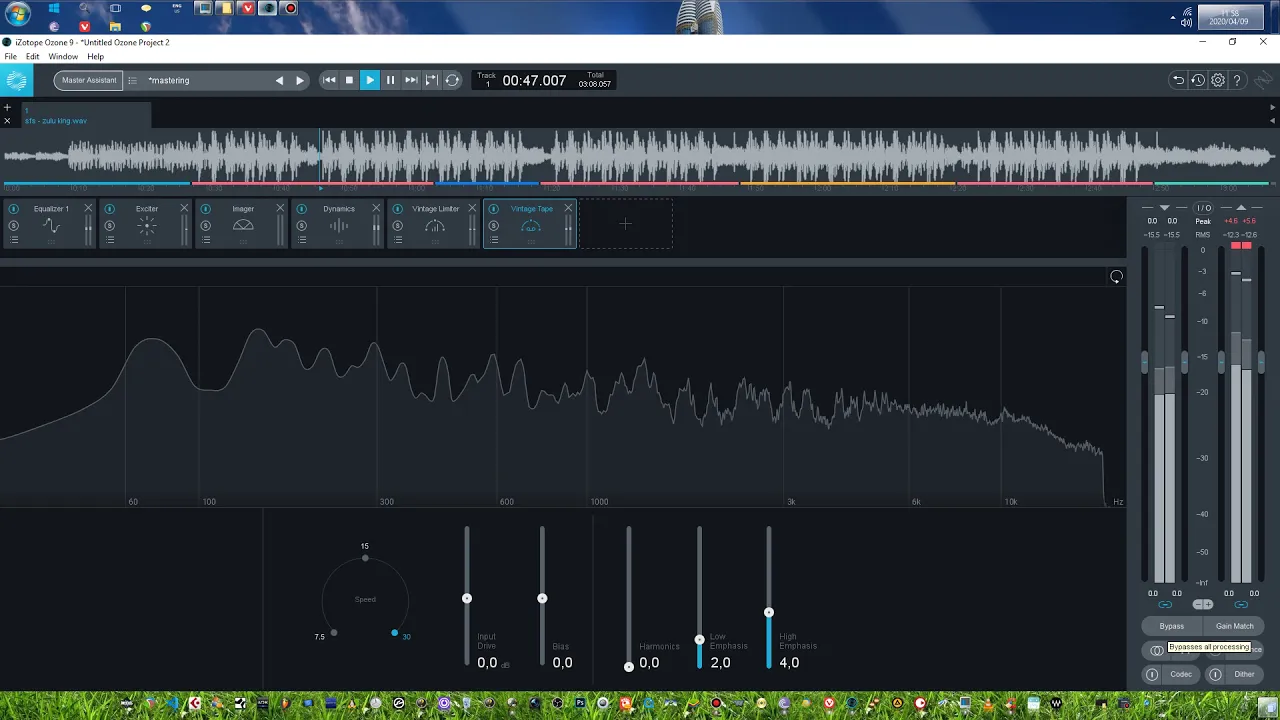The image size is (1280, 720).
Task: Open Ozone settings gear icon
Action: pos(1218,81)
